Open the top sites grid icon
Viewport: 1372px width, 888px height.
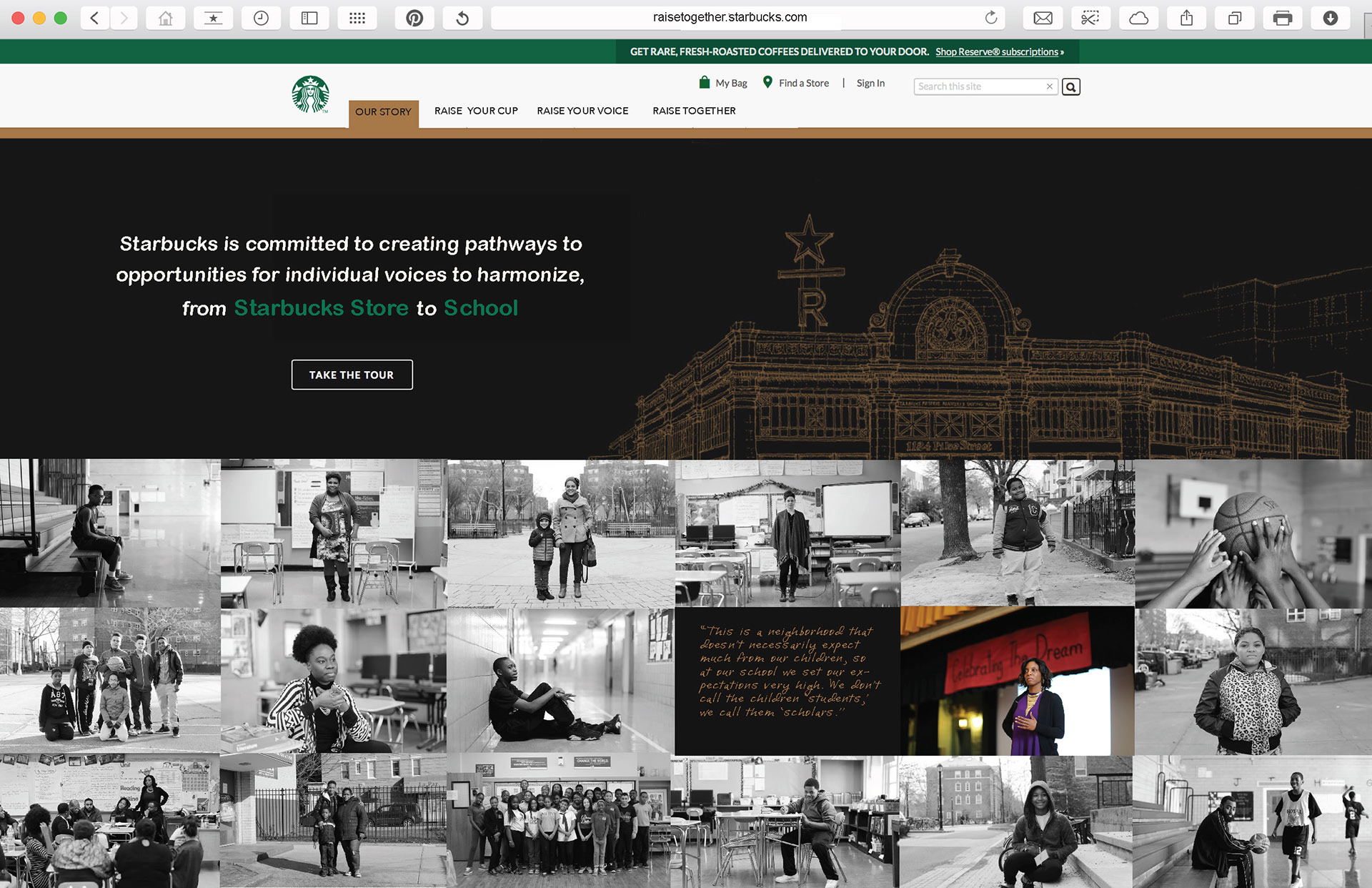coord(357,18)
